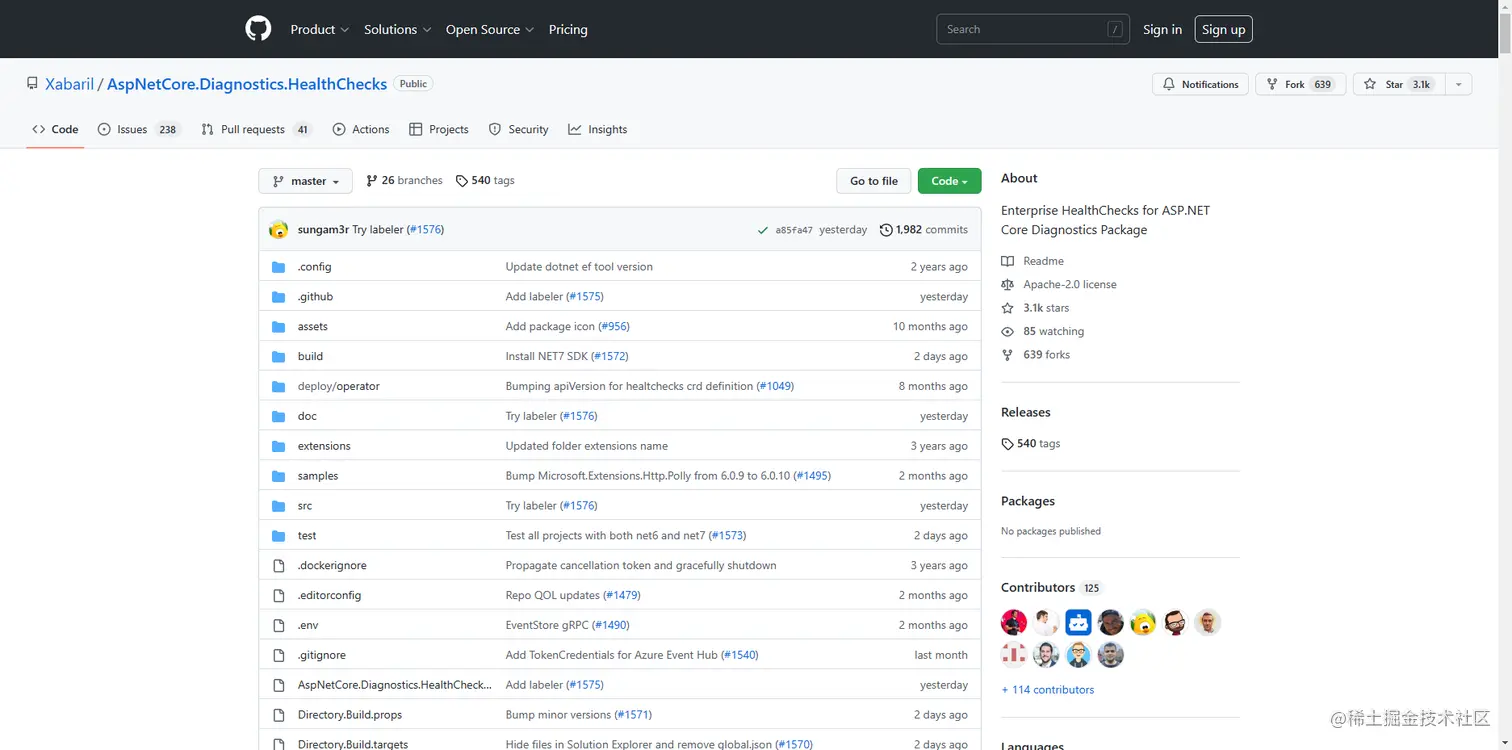Focus the Search input field

[1033, 30]
